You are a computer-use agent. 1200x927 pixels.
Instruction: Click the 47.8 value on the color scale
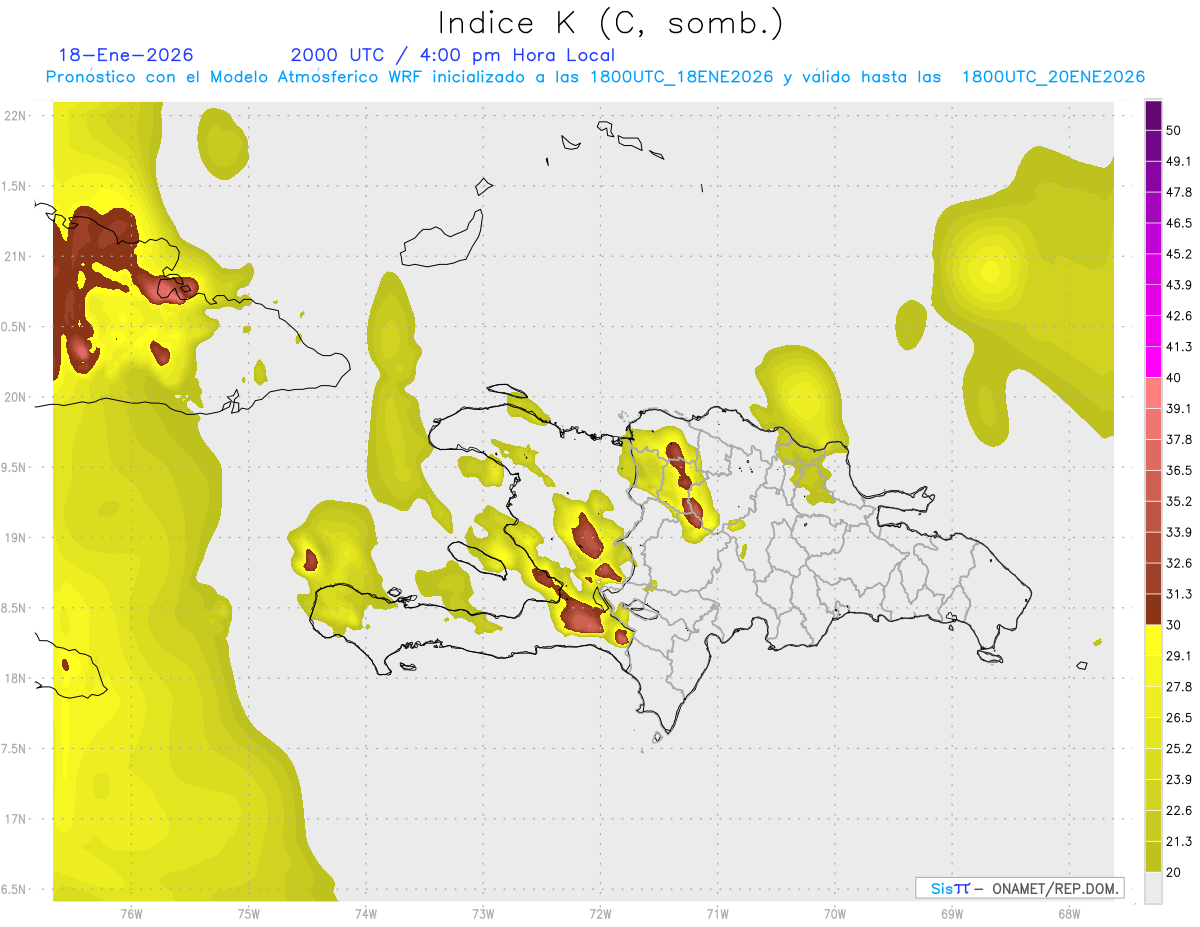(1179, 192)
